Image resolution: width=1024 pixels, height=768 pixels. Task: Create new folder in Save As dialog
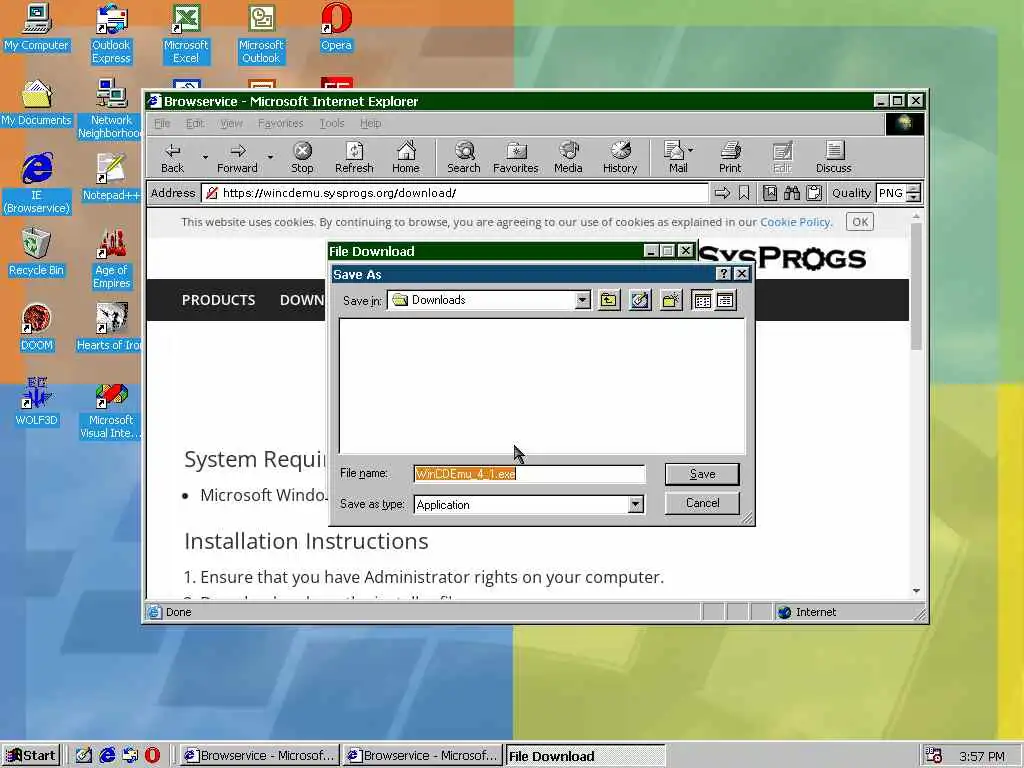[671, 300]
